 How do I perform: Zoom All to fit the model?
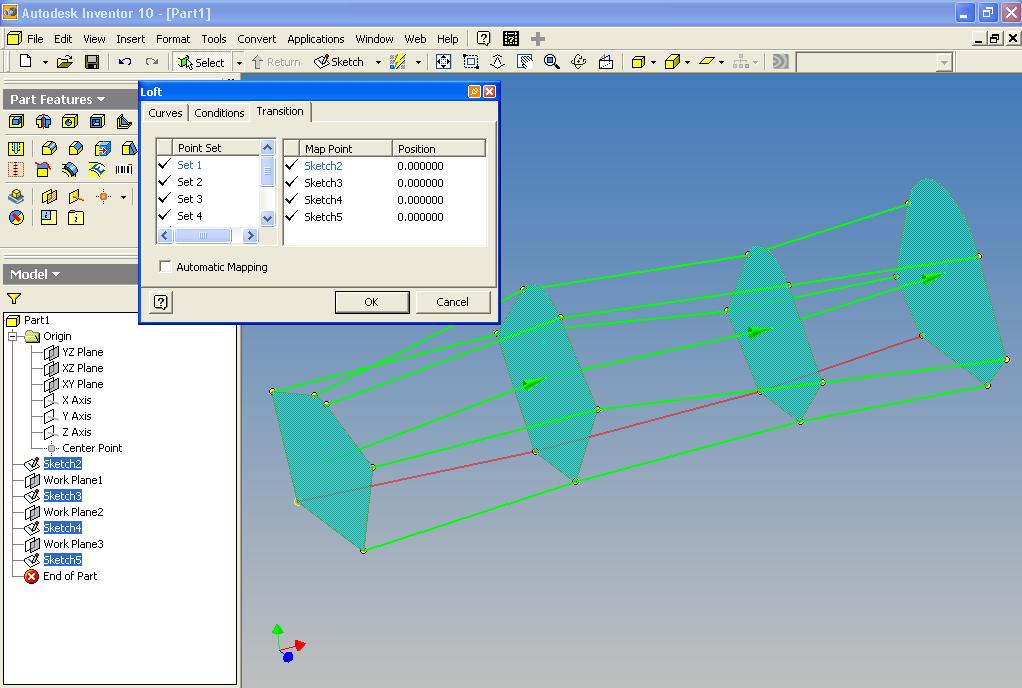(x=443, y=62)
